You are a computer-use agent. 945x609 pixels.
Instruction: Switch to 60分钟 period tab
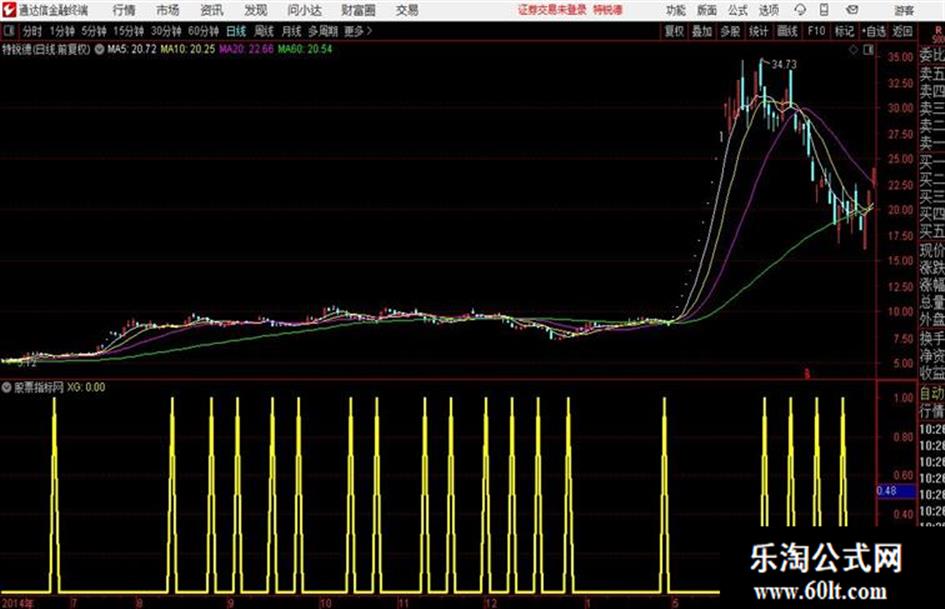point(203,31)
